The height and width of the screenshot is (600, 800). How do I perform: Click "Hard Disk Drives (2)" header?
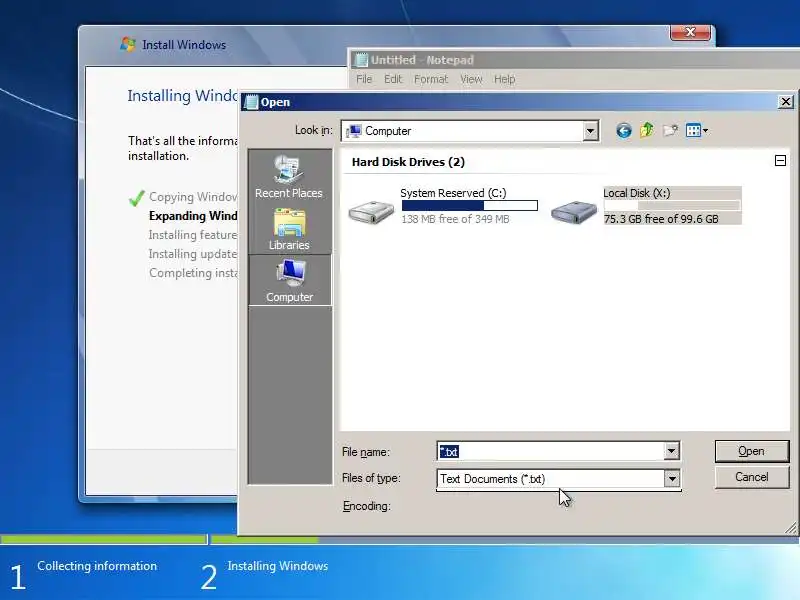408,162
